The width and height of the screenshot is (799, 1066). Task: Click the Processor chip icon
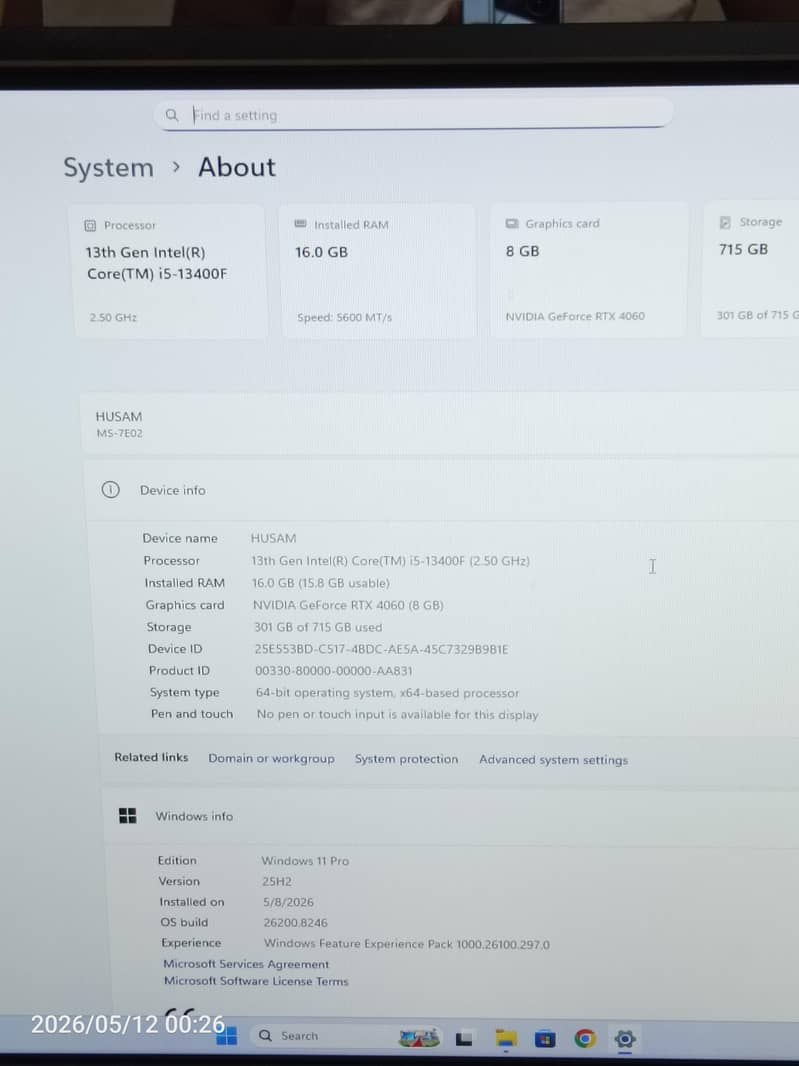pyautogui.click(x=90, y=226)
